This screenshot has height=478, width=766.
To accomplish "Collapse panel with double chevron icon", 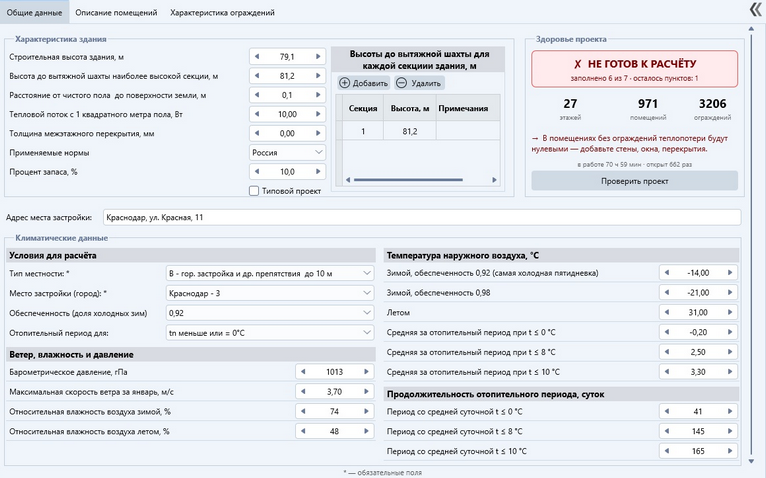I will click(755, 10).
